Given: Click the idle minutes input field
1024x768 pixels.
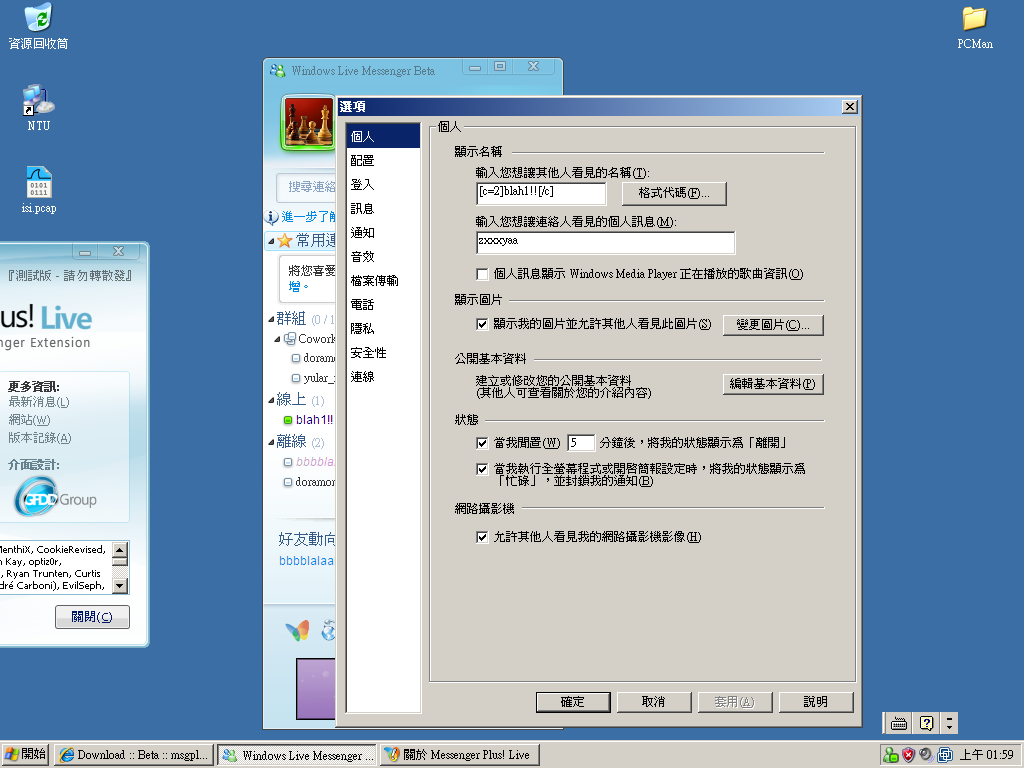Looking at the screenshot, I should (580, 442).
